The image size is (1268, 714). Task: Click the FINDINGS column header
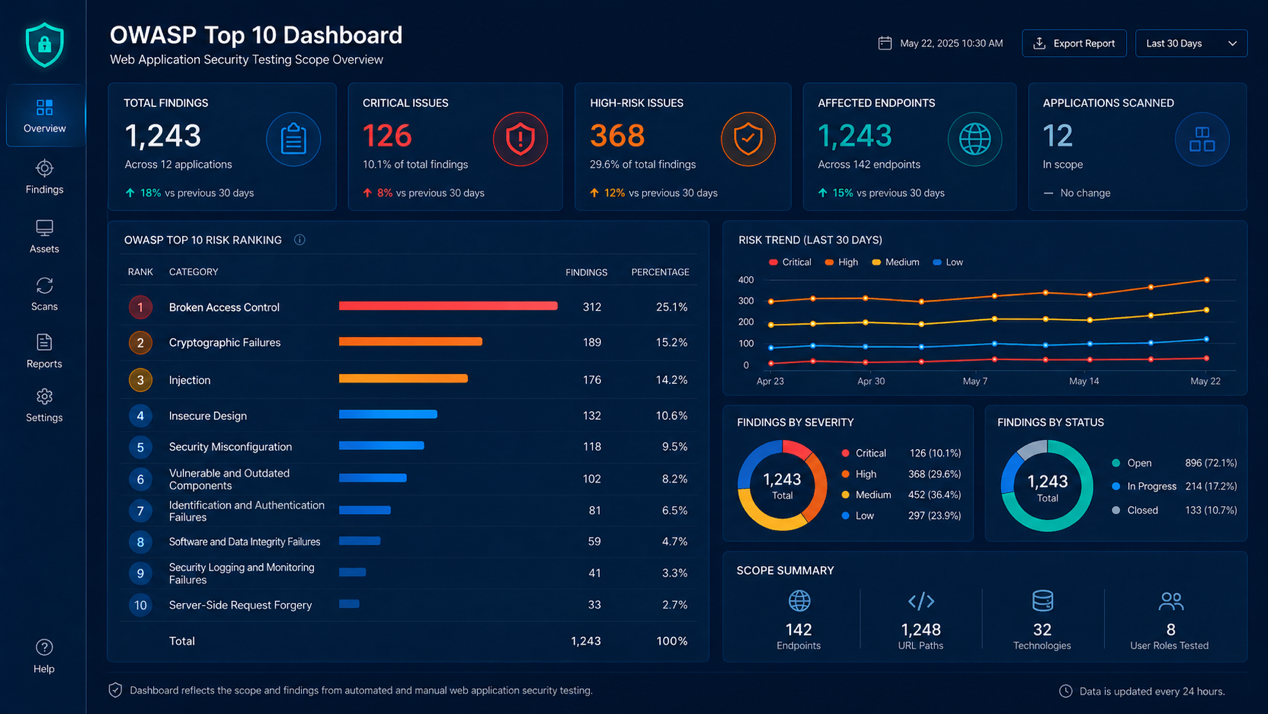[x=586, y=272]
